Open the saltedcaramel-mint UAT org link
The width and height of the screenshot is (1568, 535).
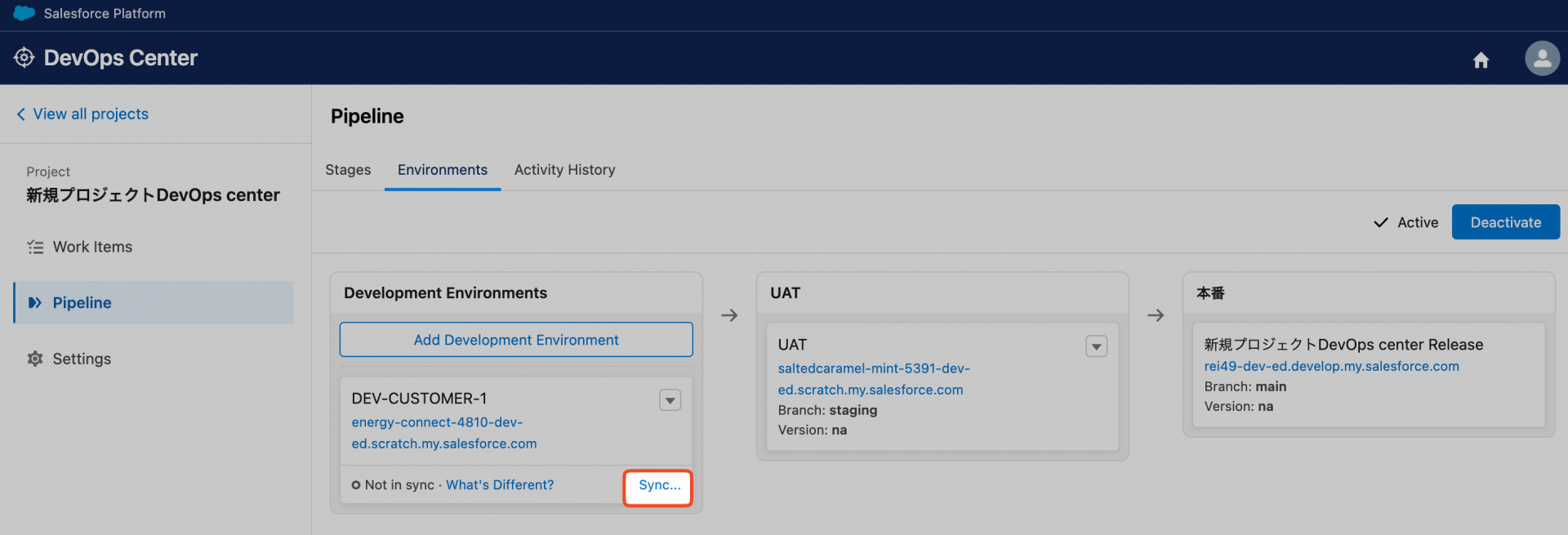pos(873,379)
